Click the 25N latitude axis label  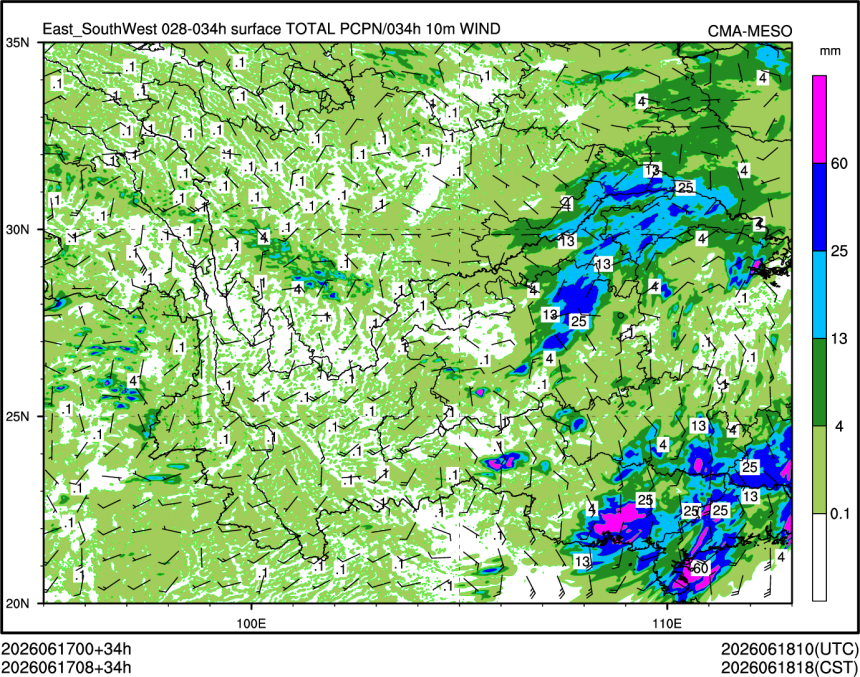(x=17, y=416)
